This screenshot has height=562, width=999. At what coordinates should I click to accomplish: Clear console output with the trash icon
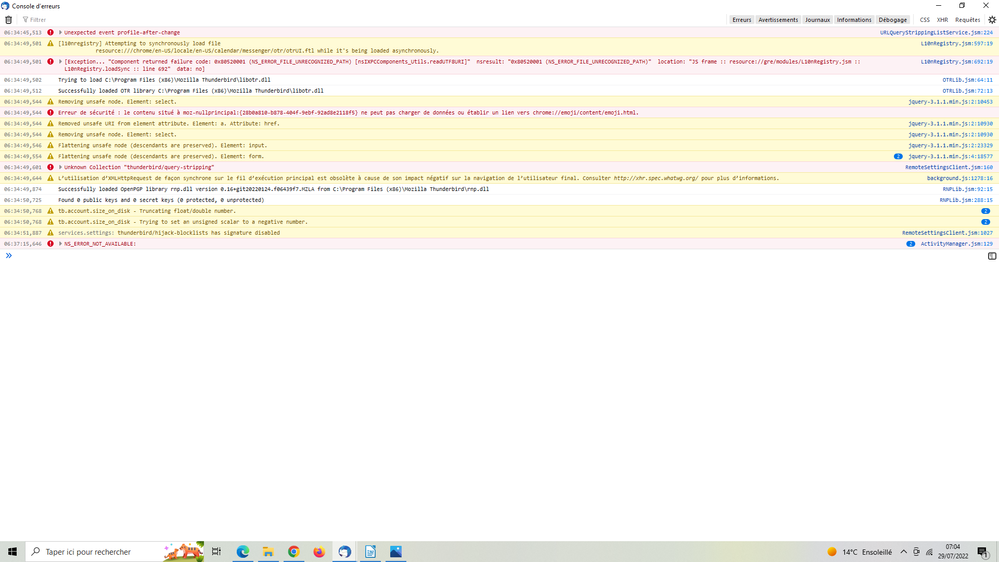8,20
